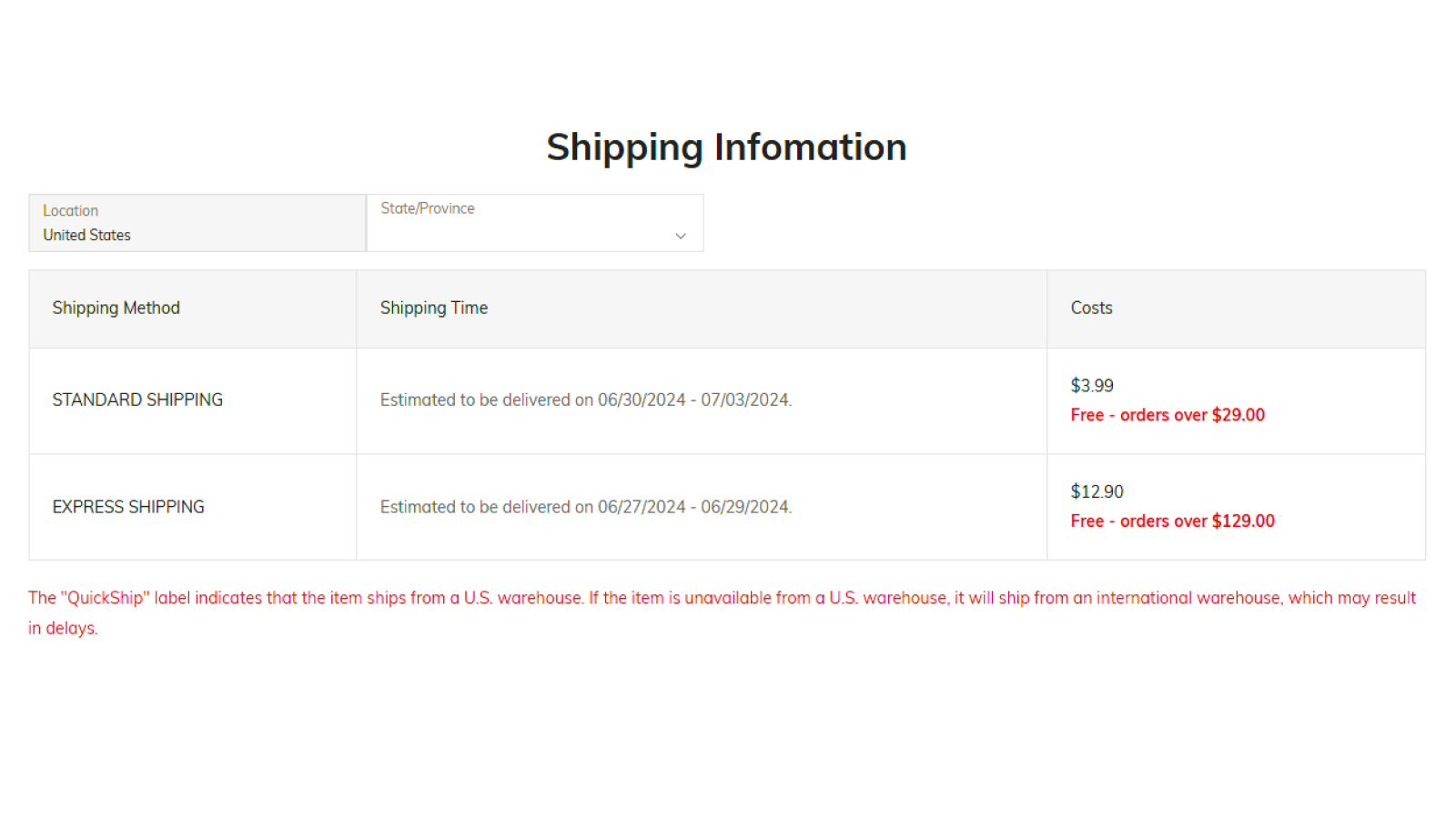Click the red 'Free - orders over $29.00' text
The image size is (1456, 819).
point(1168,415)
